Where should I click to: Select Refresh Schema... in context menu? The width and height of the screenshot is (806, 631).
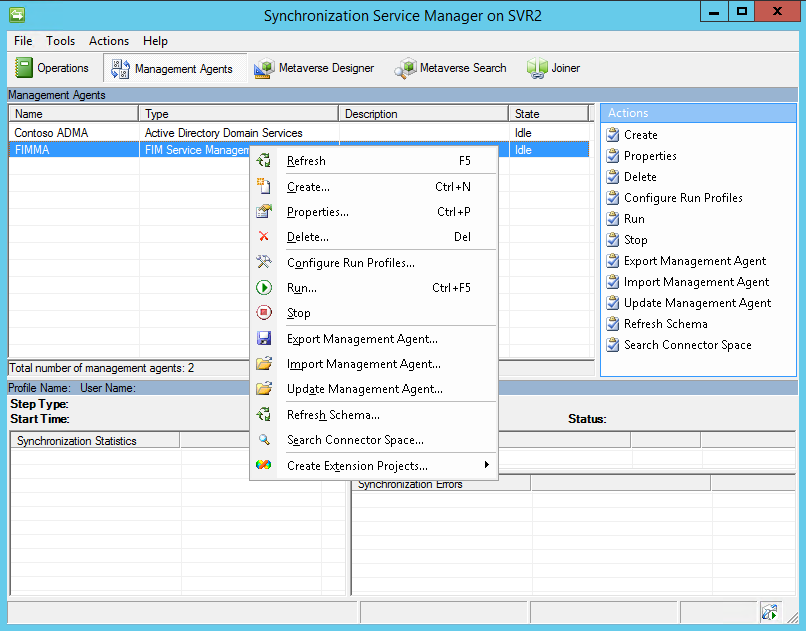tap(374, 415)
